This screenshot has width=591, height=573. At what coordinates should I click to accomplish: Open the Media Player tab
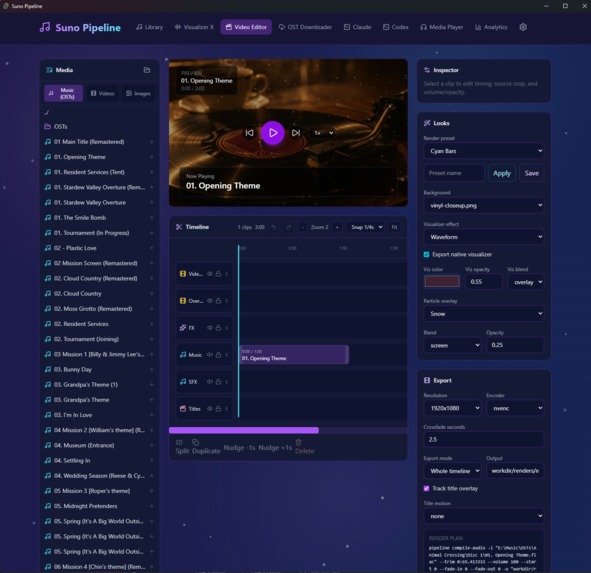click(442, 27)
